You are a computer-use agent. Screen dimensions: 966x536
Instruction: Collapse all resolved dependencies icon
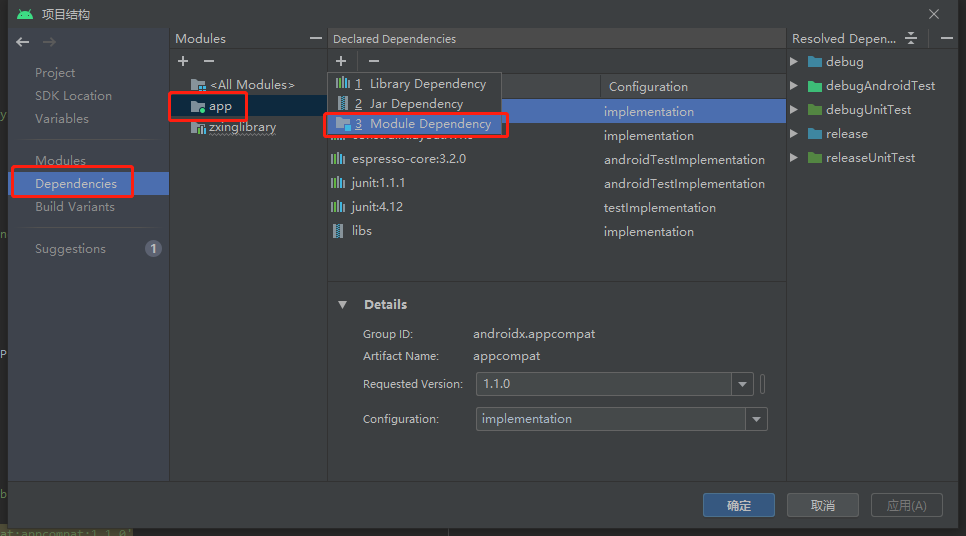click(x=911, y=38)
